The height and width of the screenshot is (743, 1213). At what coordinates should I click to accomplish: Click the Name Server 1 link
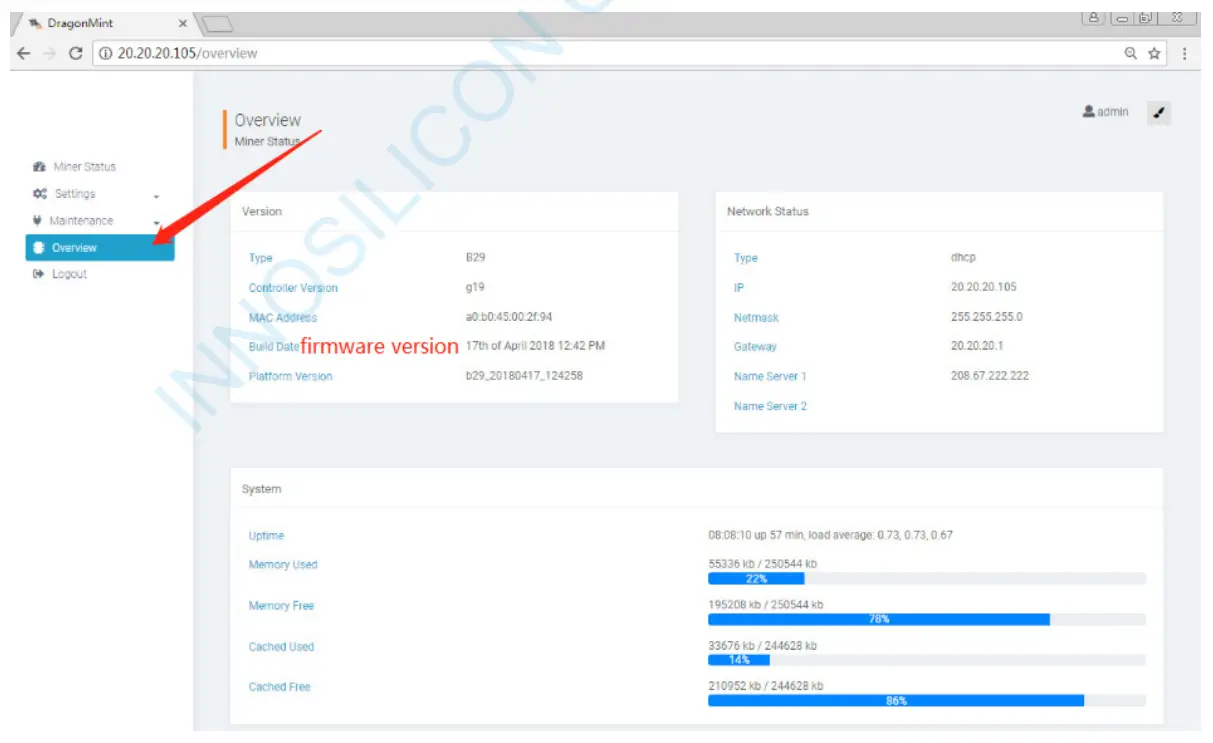pos(769,376)
